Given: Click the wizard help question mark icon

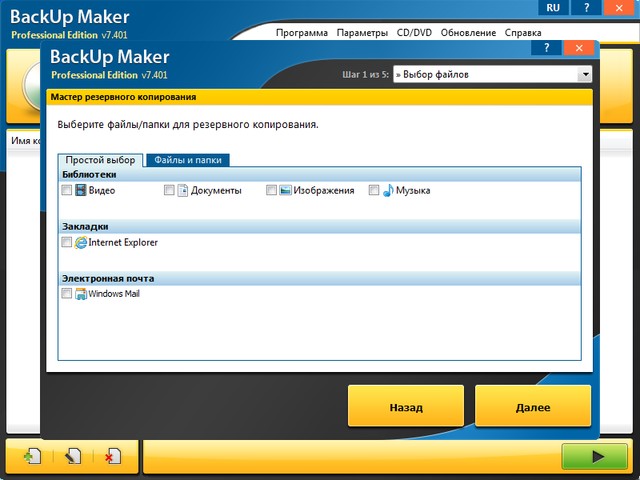Looking at the screenshot, I should point(545,47).
